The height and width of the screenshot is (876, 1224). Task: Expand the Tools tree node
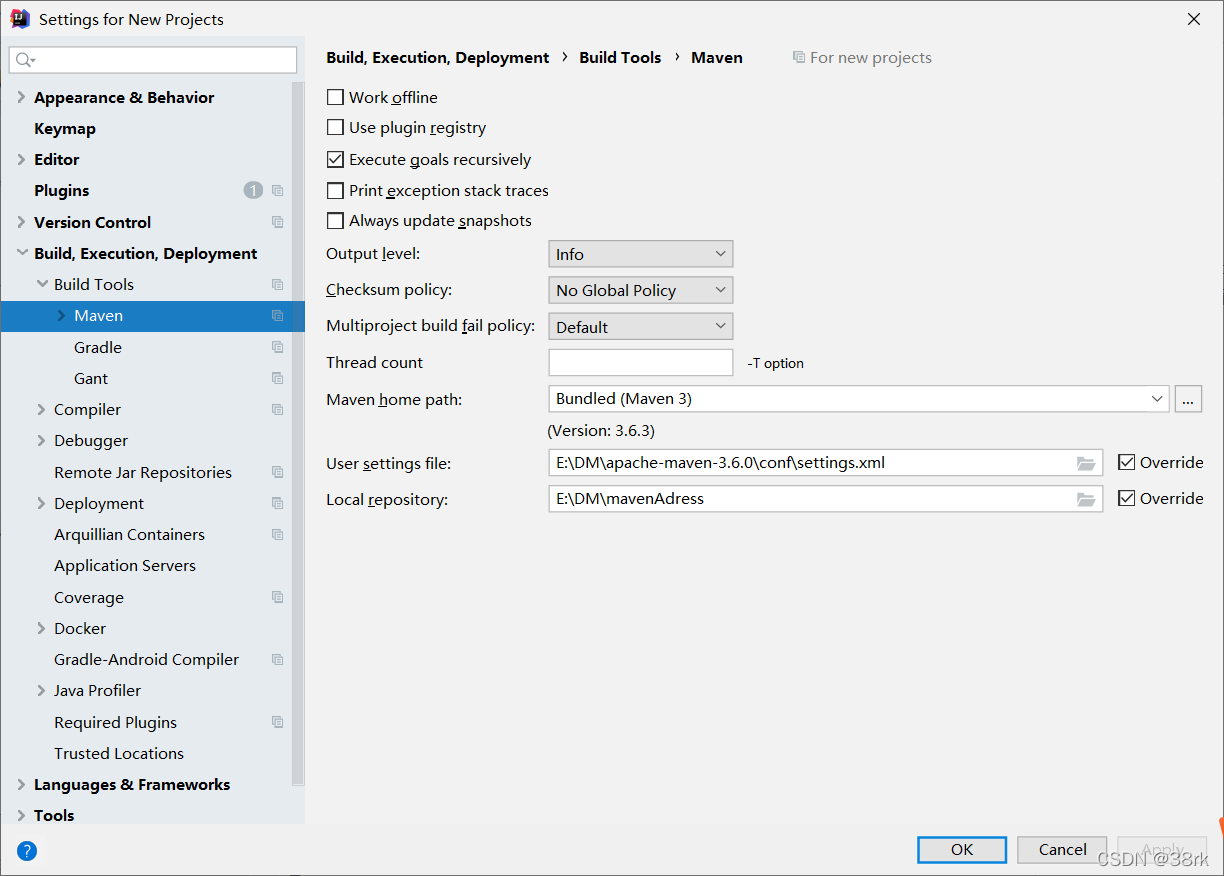point(22,815)
